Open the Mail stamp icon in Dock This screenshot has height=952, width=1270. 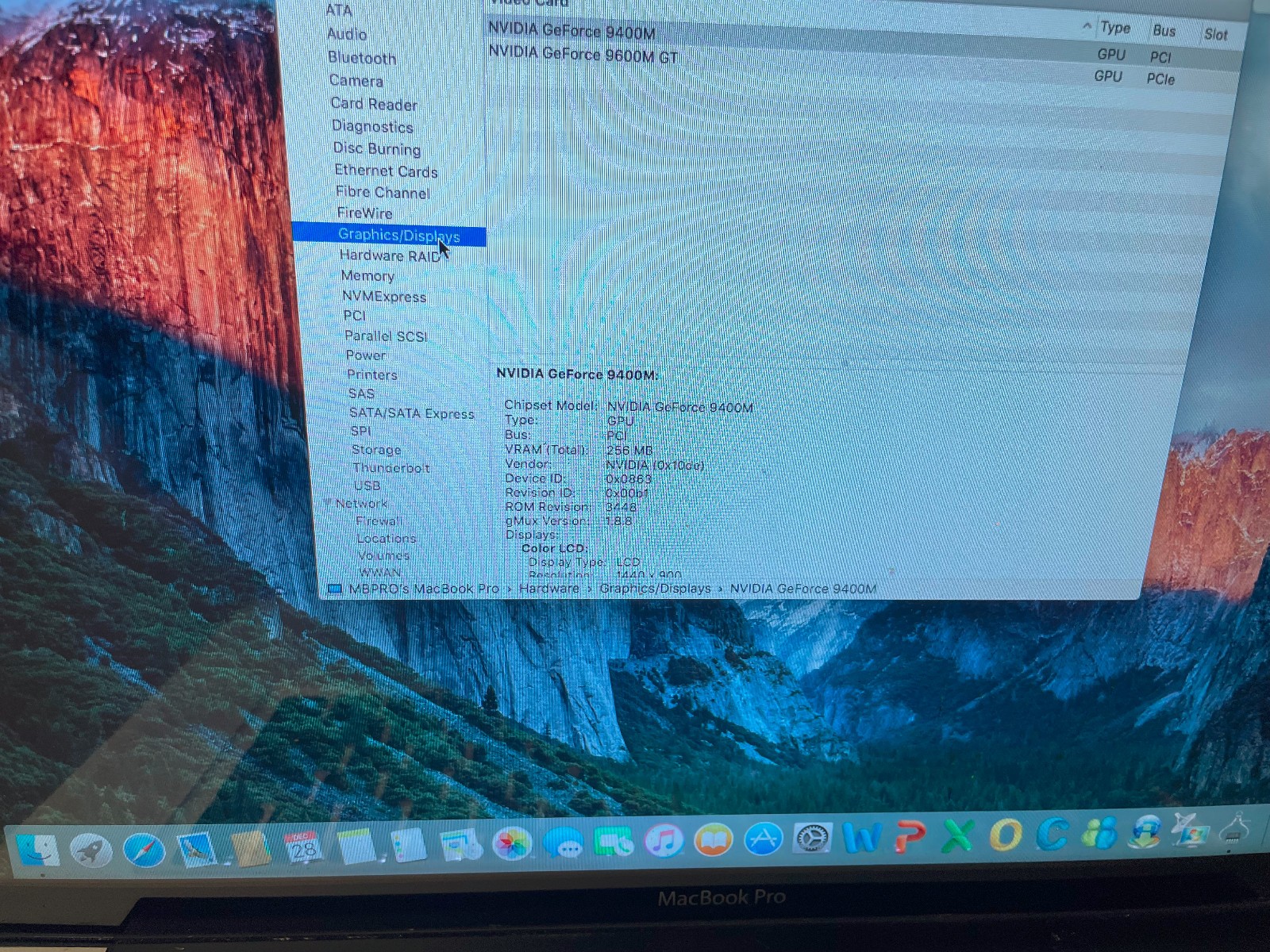pyautogui.click(x=196, y=849)
